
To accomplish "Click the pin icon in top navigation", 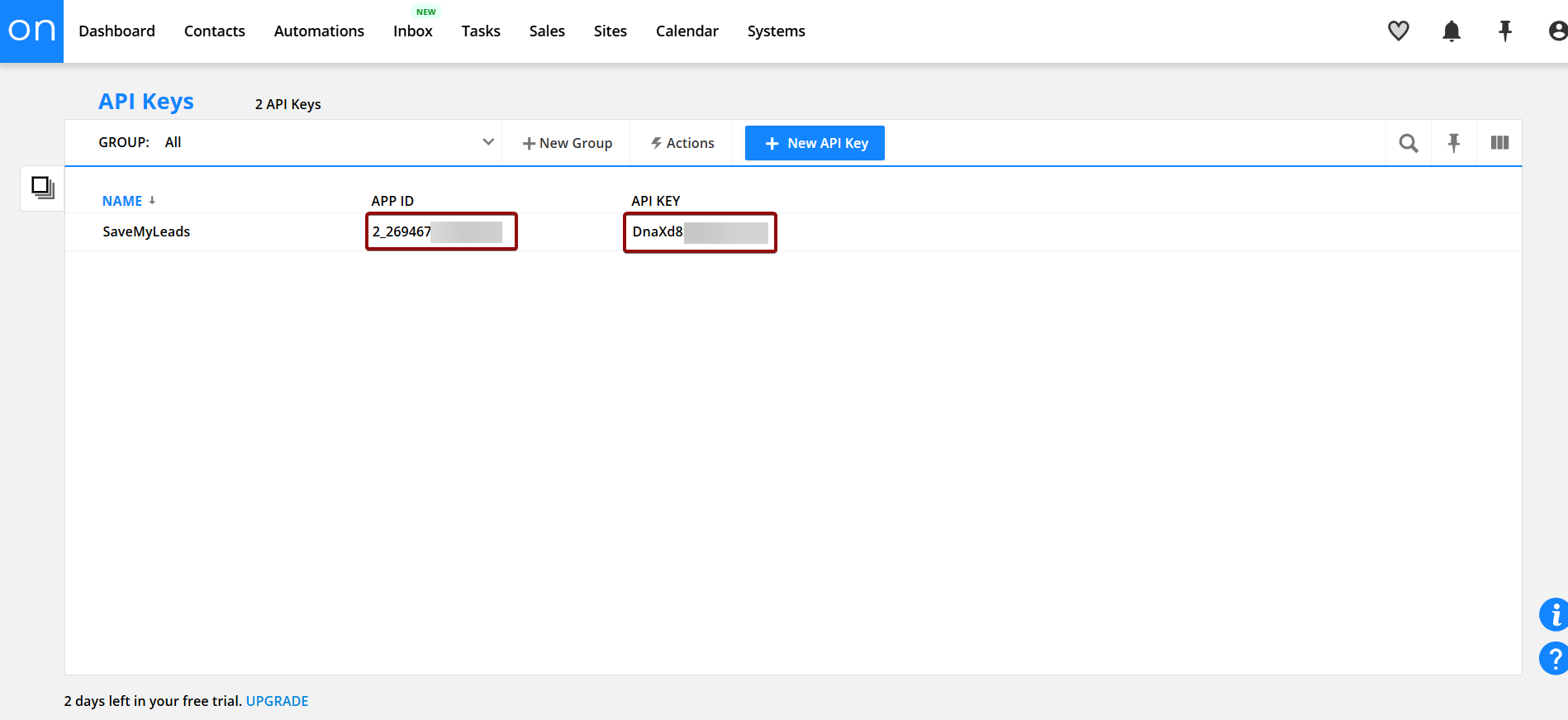I will tap(1504, 31).
